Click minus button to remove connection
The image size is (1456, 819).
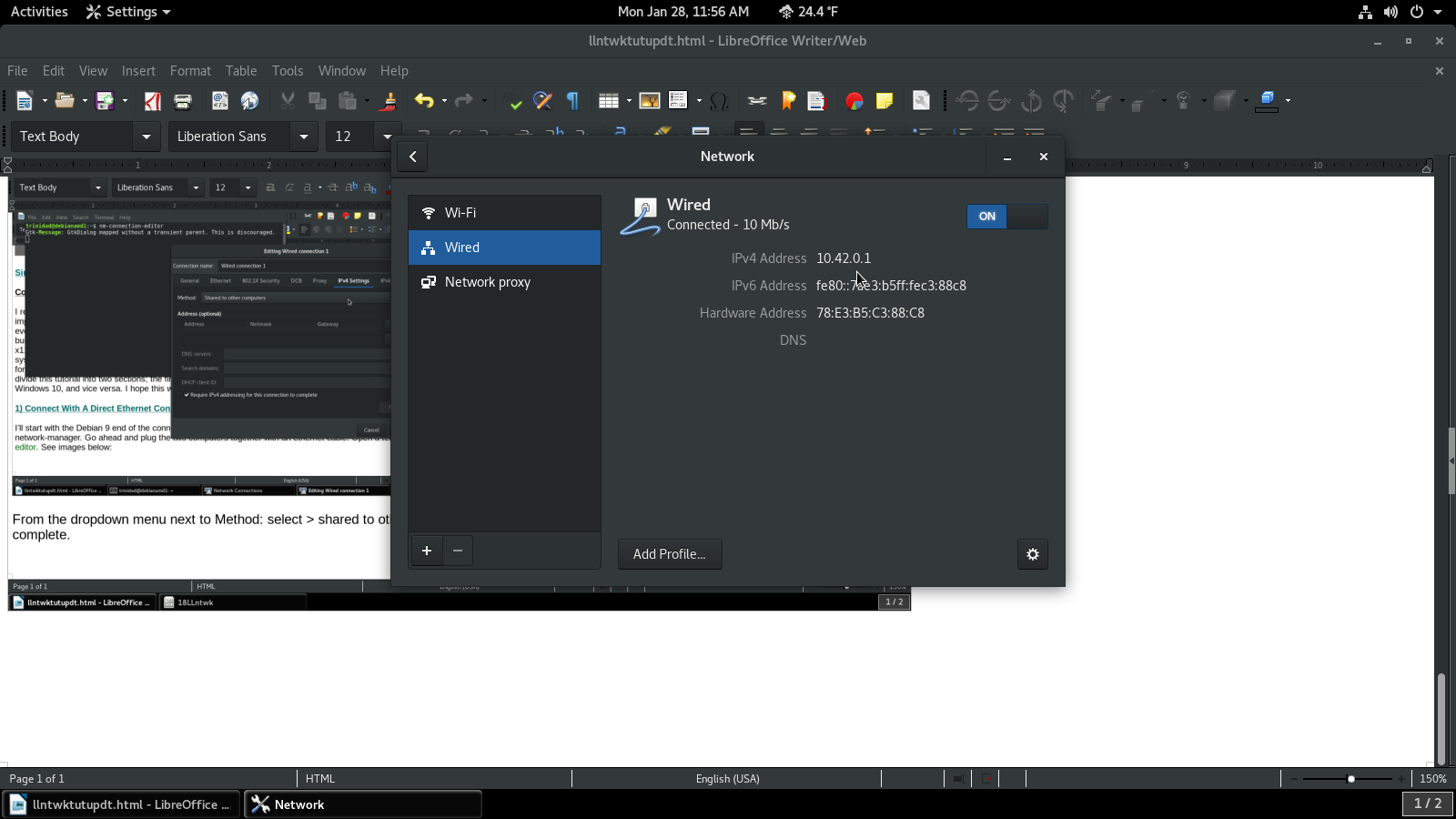coord(458,551)
